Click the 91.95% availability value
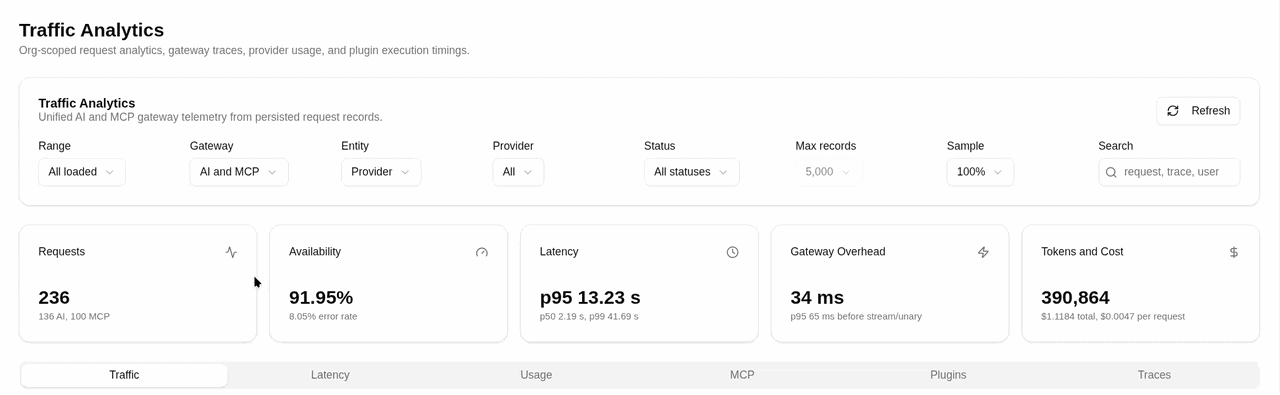 click(321, 298)
